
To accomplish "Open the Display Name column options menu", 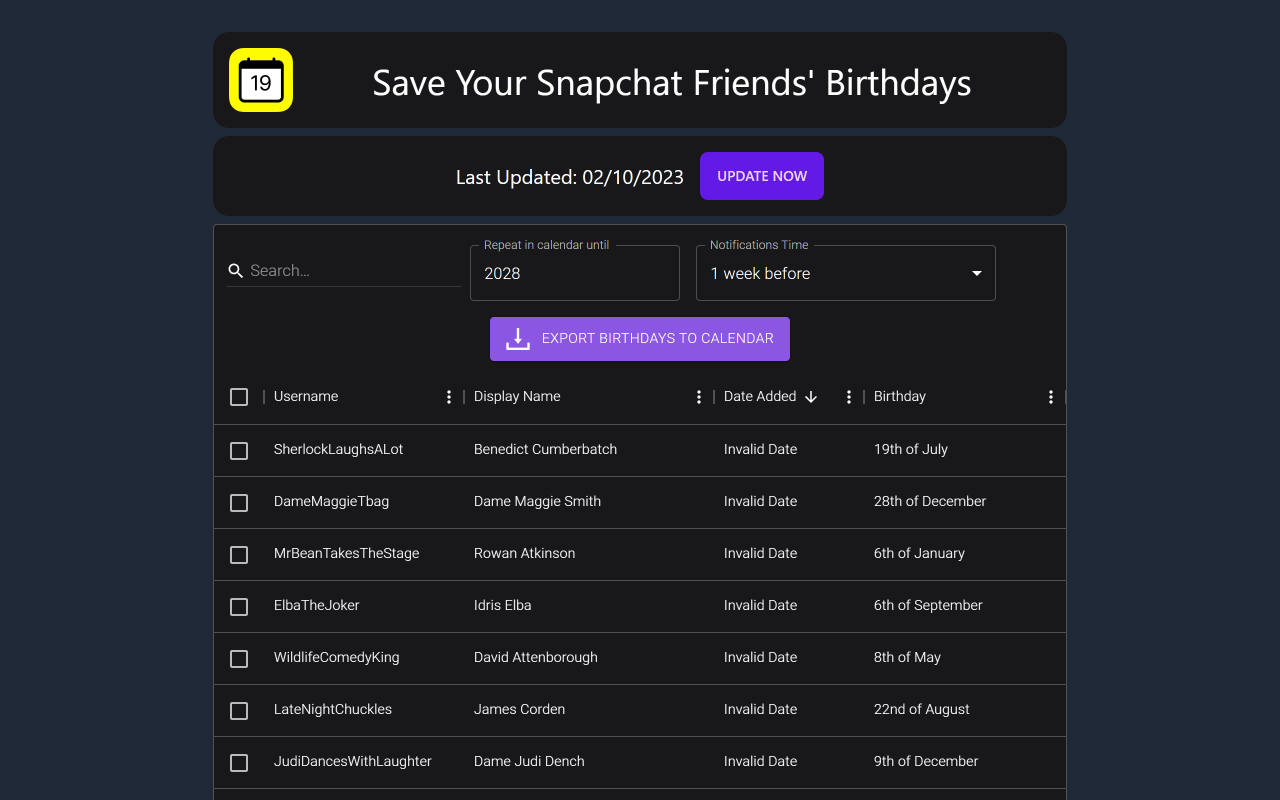I will pos(698,396).
